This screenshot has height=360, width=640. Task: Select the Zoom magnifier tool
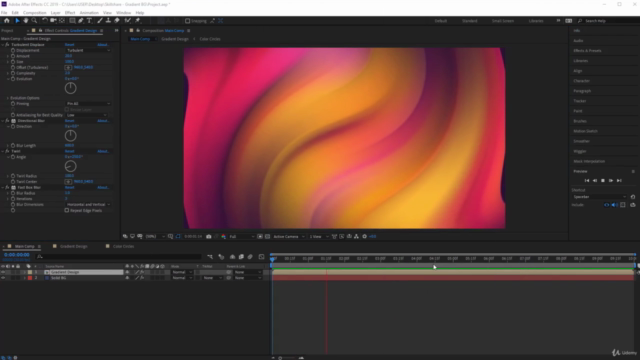pos(34,20)
